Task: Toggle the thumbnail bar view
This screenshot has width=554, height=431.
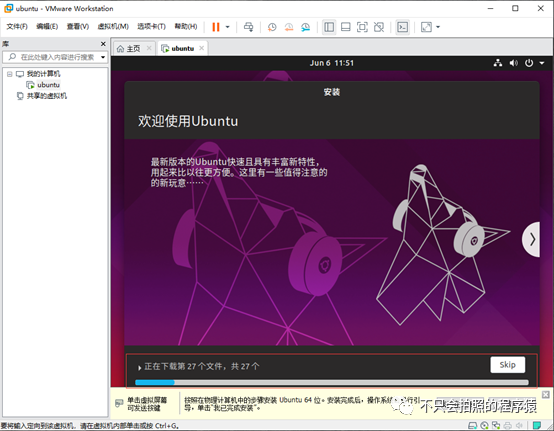Action: click(346, 27)
